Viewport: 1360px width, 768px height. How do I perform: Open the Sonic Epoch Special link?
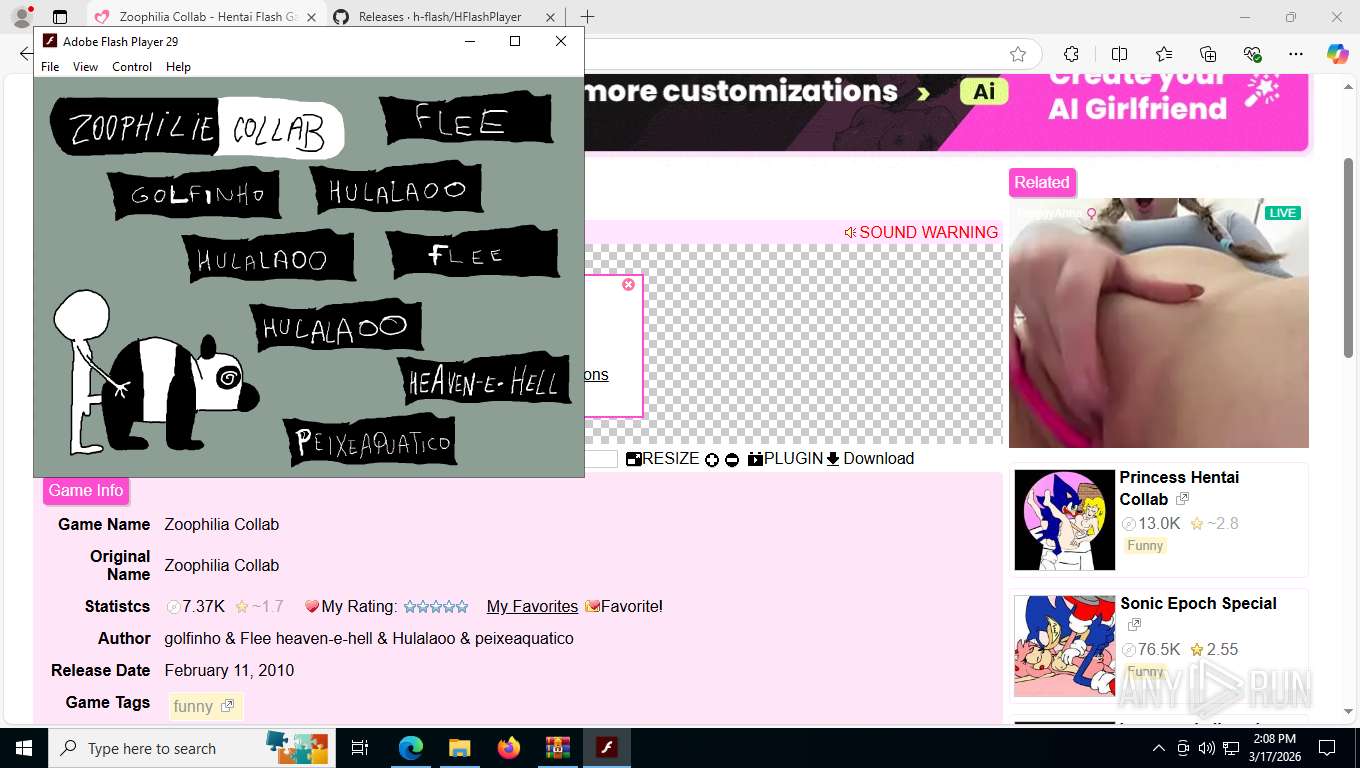click(1198, 603)
